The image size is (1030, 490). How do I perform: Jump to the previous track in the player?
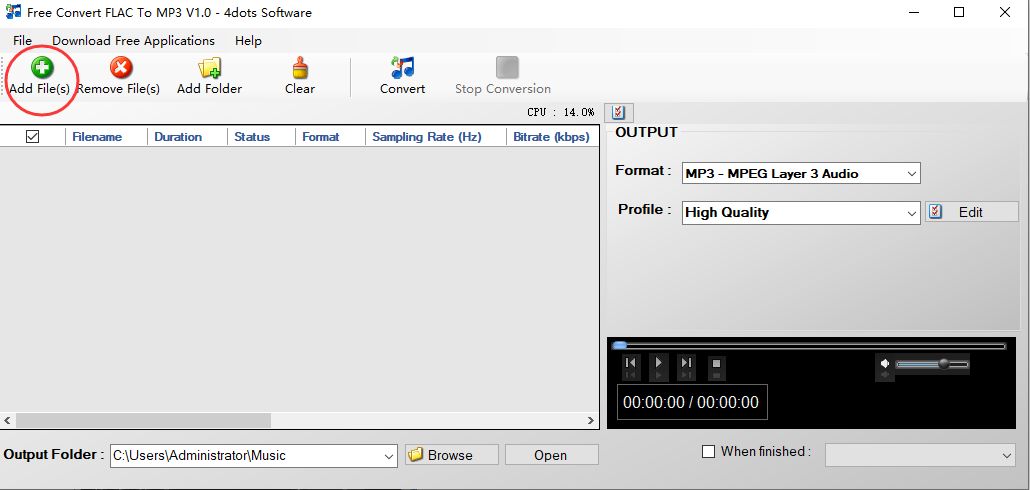pos(630,363)
